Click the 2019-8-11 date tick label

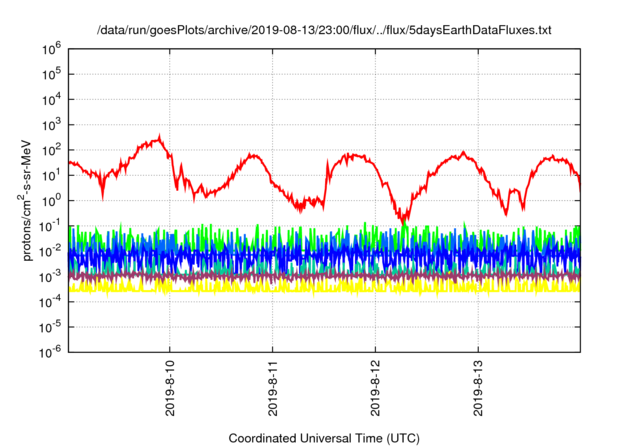(273, 388)
